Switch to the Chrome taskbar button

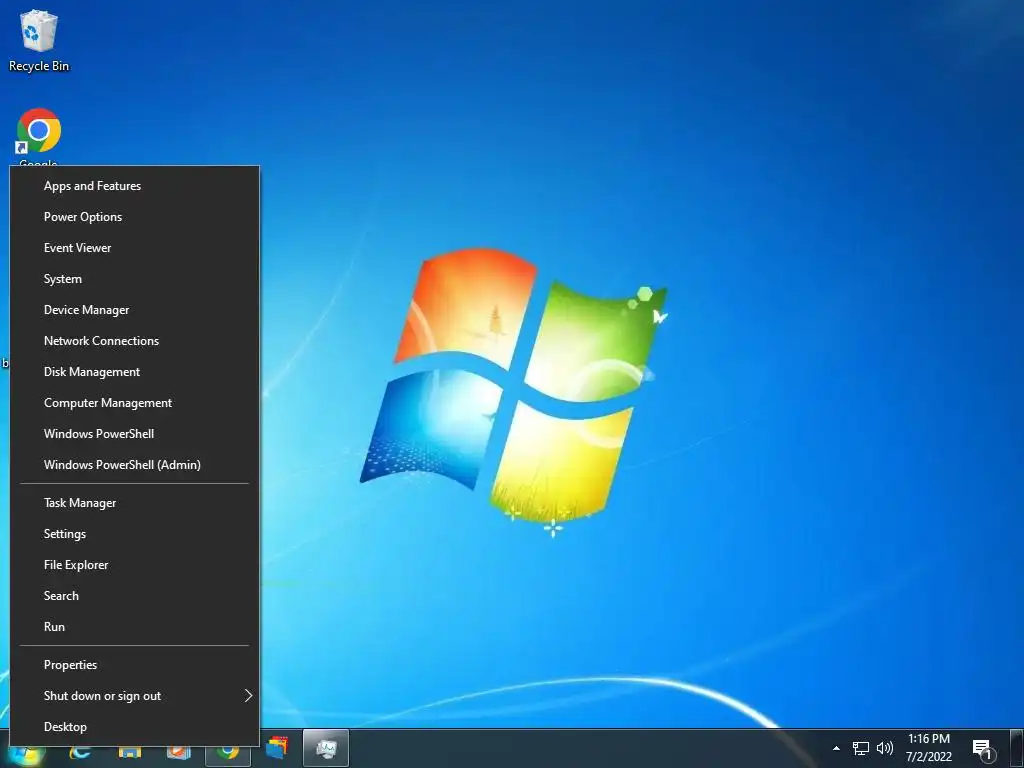pos(228,755)
